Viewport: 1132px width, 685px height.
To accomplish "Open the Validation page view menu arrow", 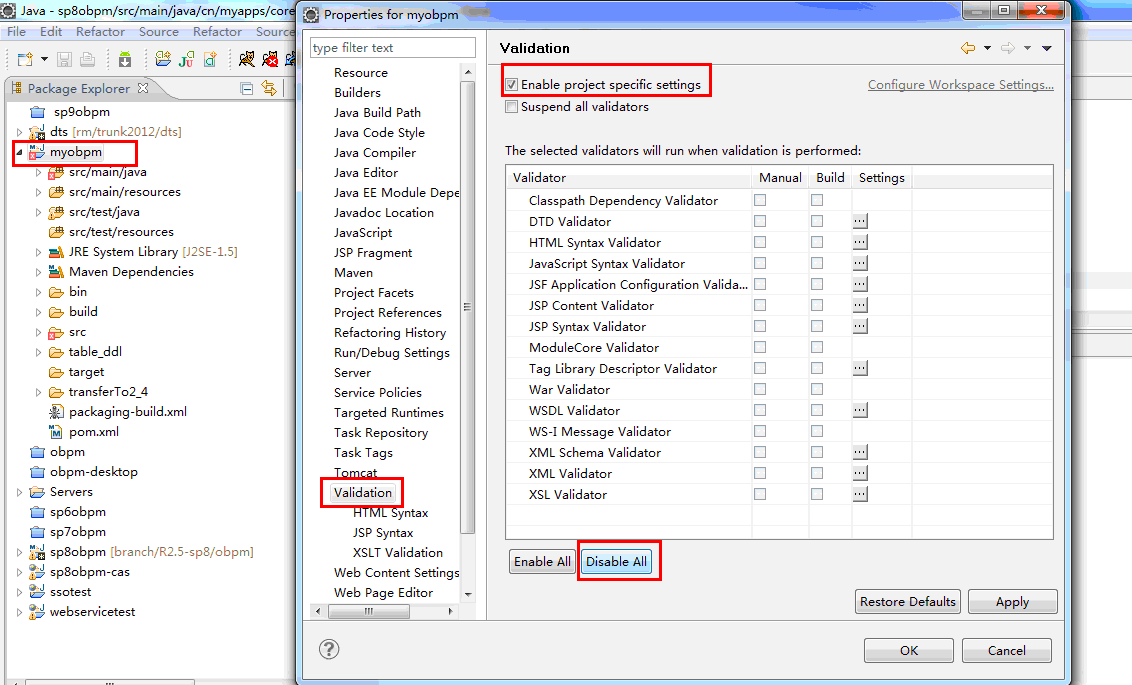I will (x=1047, y=48).
